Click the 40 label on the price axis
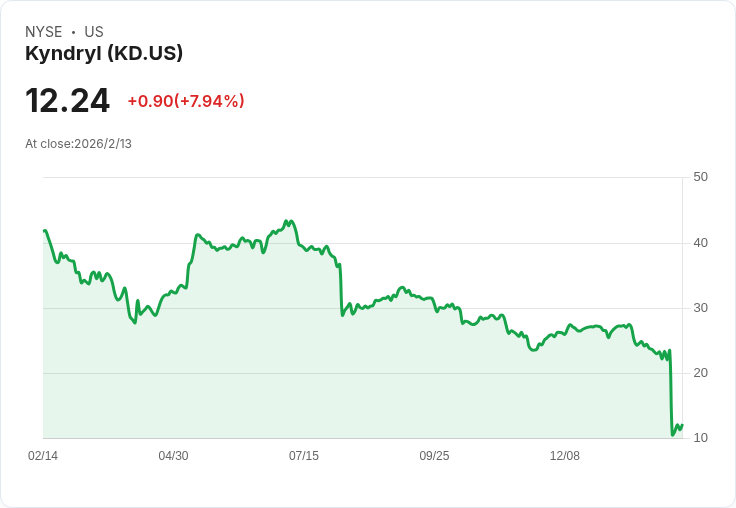The width and height of the screenshot is (736, 508). pyautogui.click(x=700, y=243)
